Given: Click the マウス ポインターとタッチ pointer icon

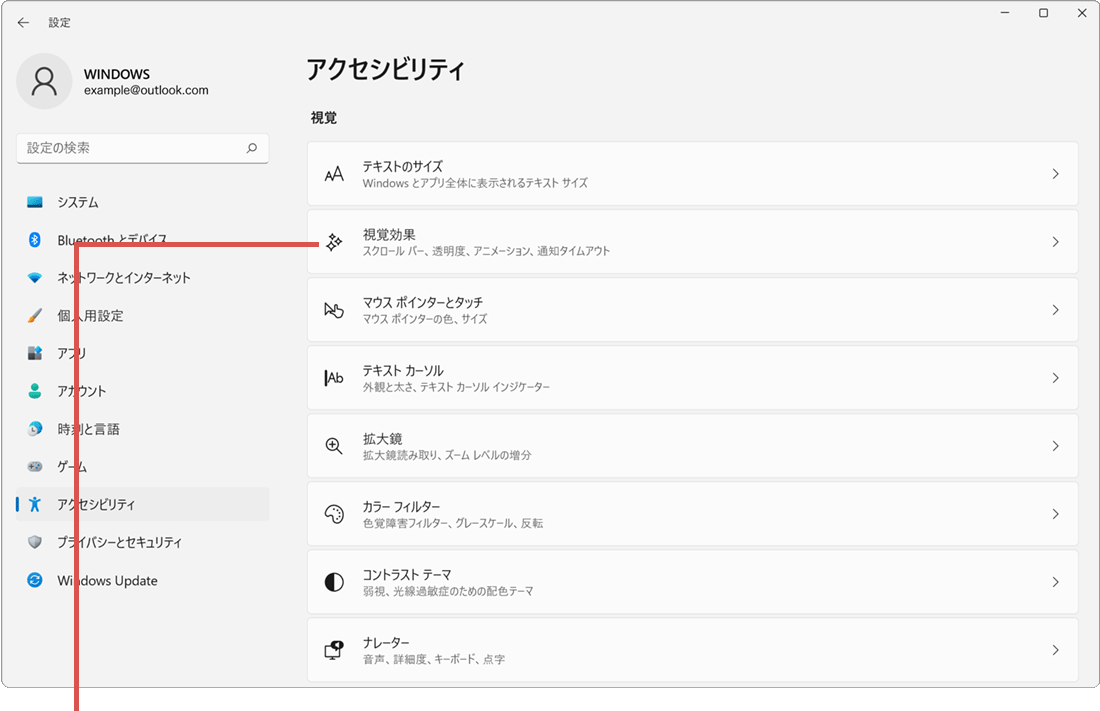Looking at the screenshot, I should (x=333, y=310).
